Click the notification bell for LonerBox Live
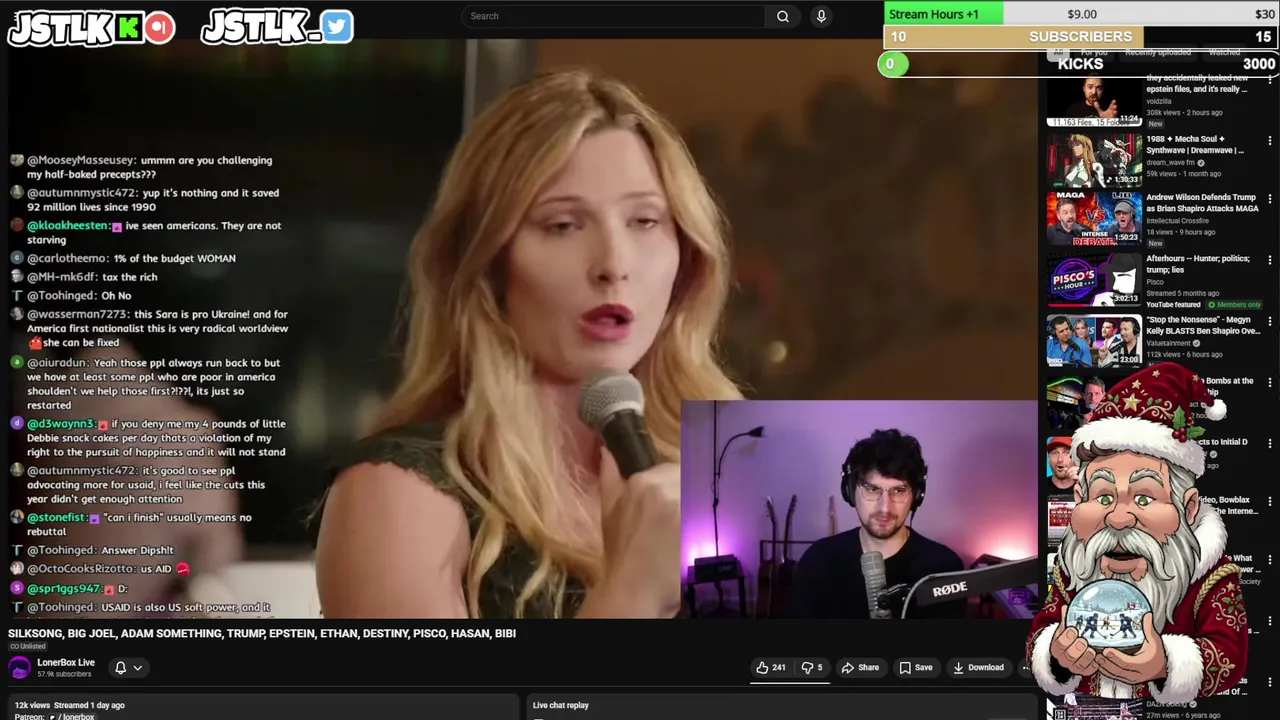Screen dimensions: 1280x720 120,668
